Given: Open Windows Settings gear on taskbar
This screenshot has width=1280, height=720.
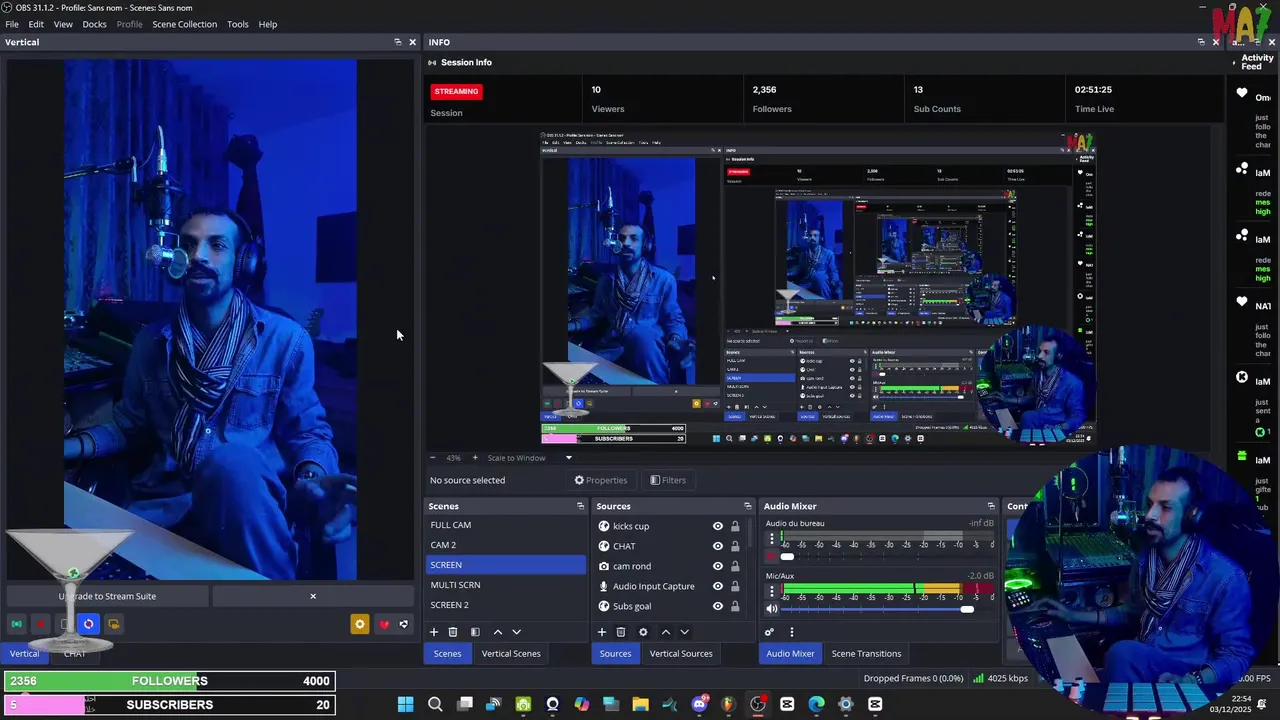Looking at the screenshot, I should (846, 704).
